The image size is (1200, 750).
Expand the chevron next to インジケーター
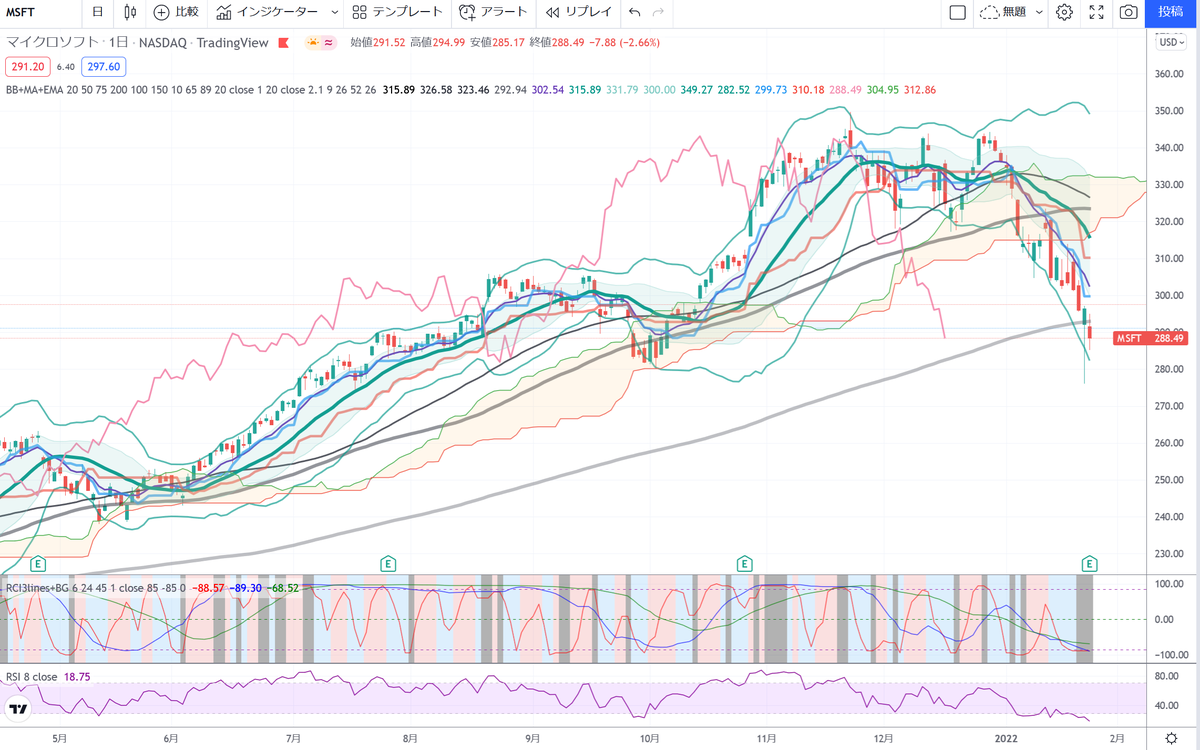pos(333,12)
